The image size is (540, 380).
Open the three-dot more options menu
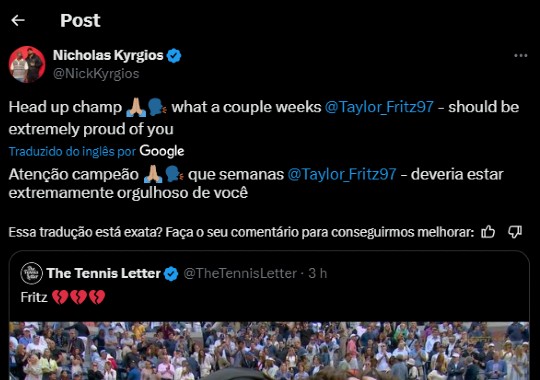coord(520,55)
